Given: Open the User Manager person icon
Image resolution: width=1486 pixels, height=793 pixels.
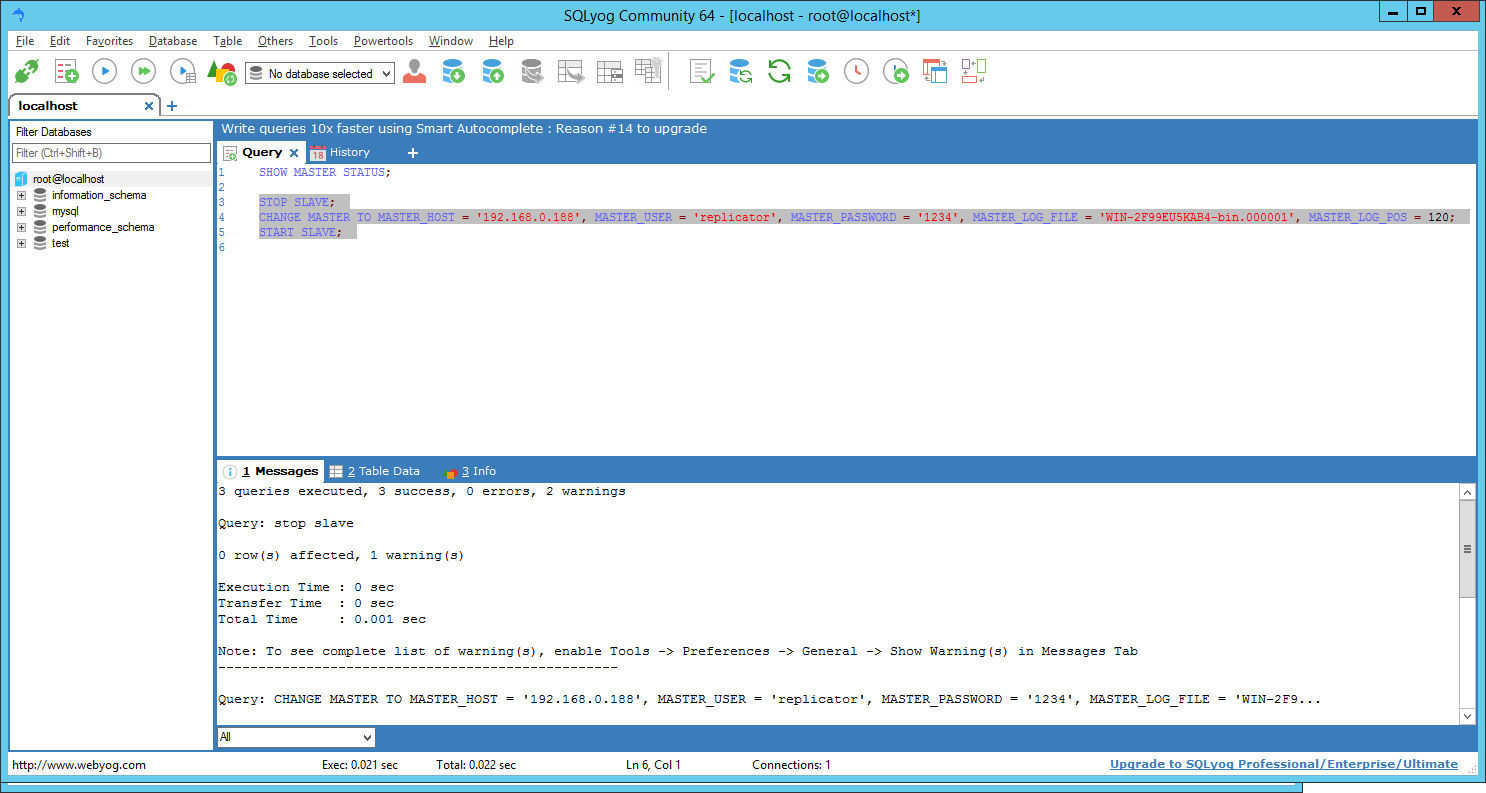Looking at the screenshot, I should 414,72.
